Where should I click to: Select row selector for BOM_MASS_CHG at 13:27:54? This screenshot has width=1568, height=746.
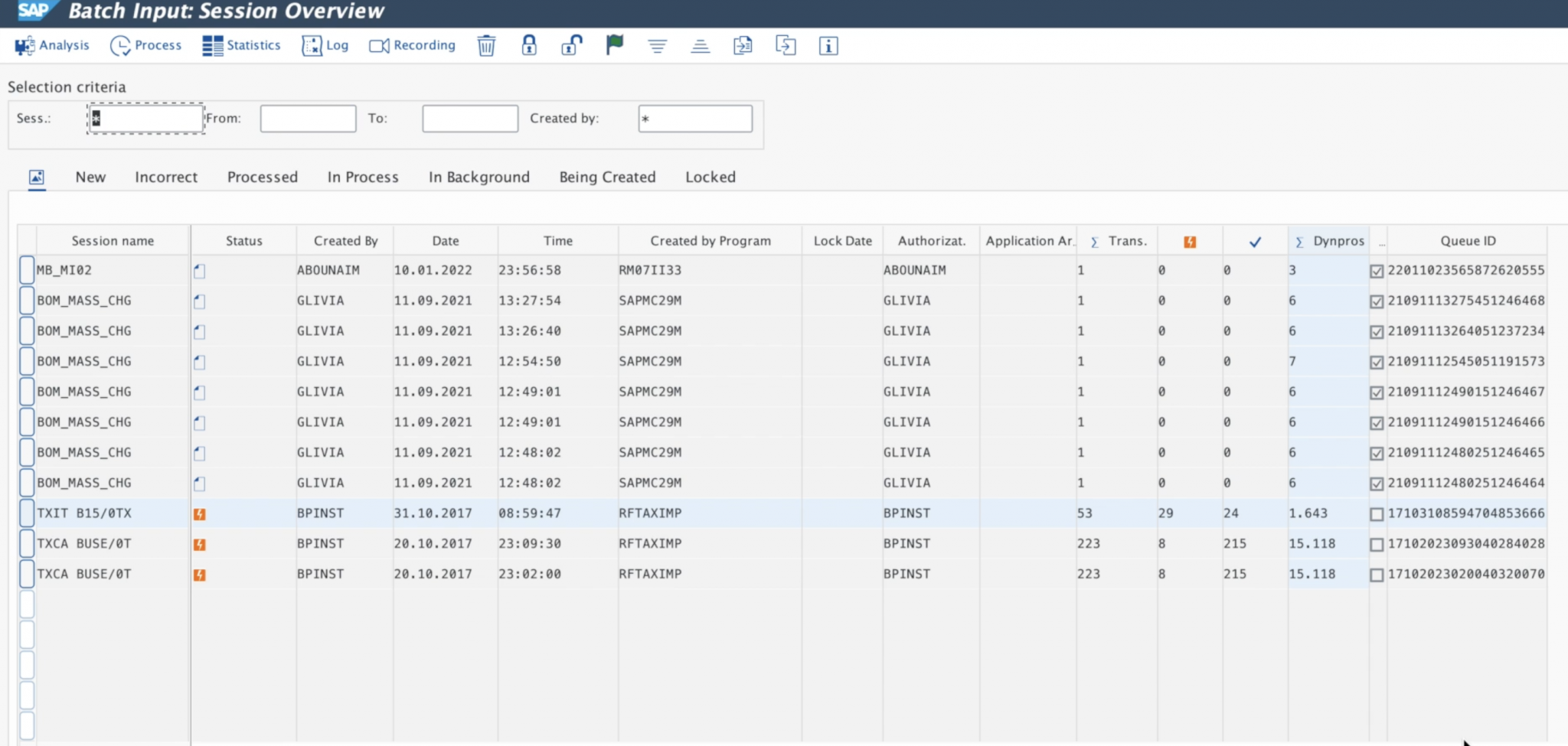(x=27, y=301)
